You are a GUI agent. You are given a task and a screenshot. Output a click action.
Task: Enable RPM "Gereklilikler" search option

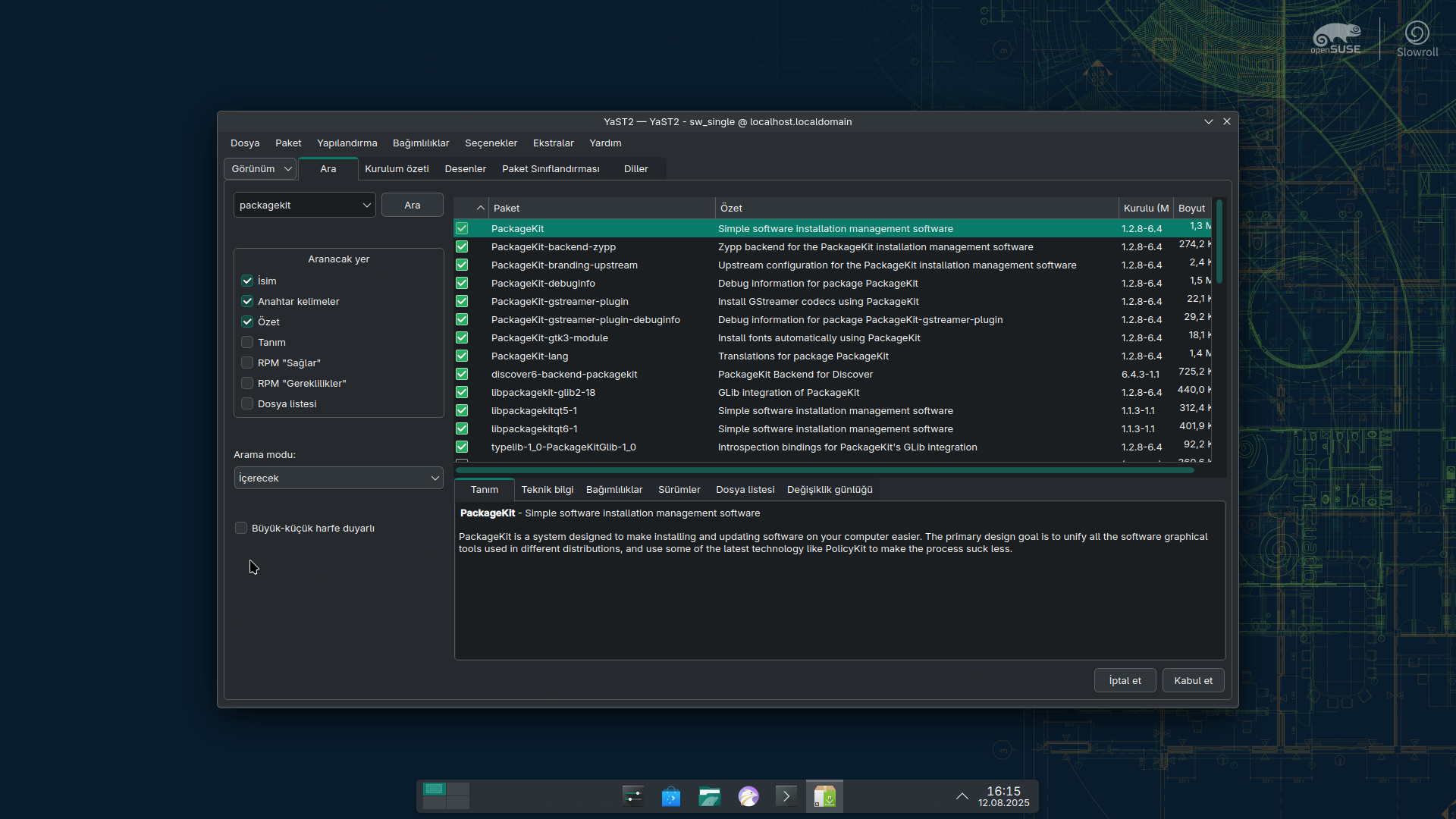coord(247,383)
